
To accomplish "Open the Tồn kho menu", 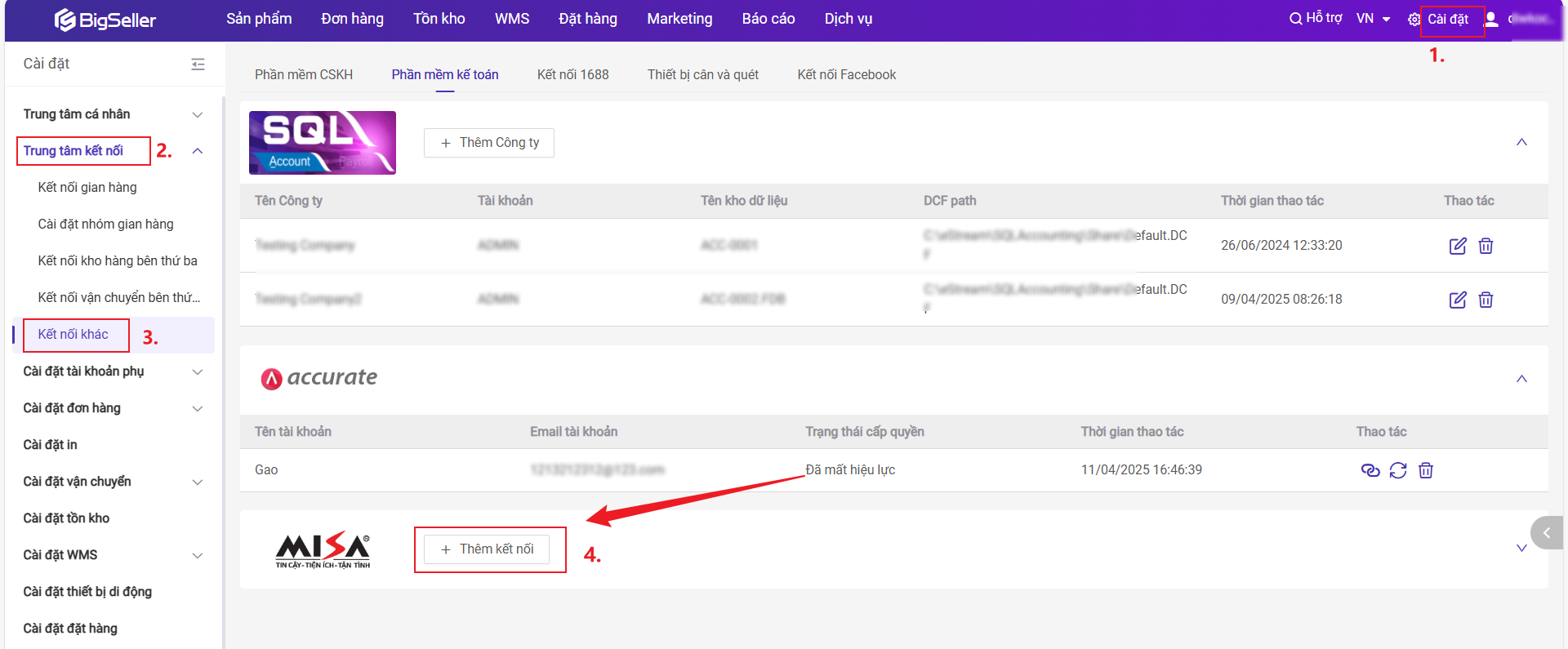I will point(439,19).
